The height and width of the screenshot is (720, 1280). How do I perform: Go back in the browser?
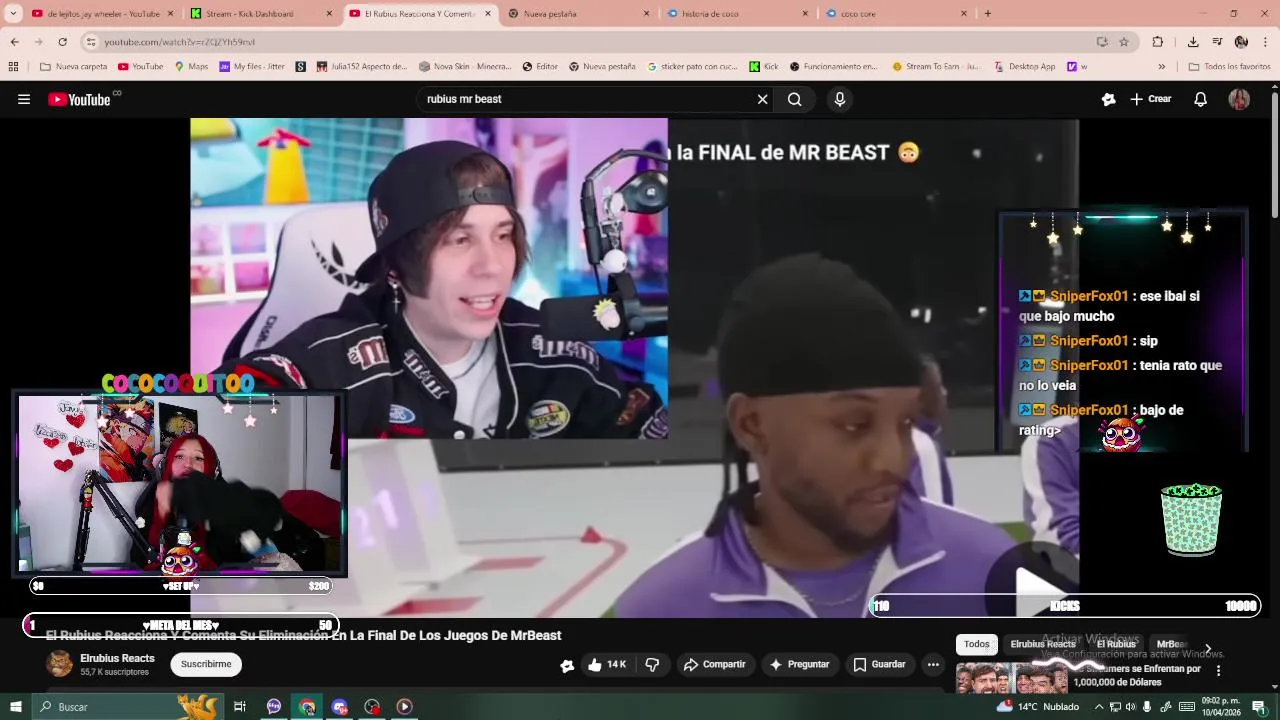point(14,42)
